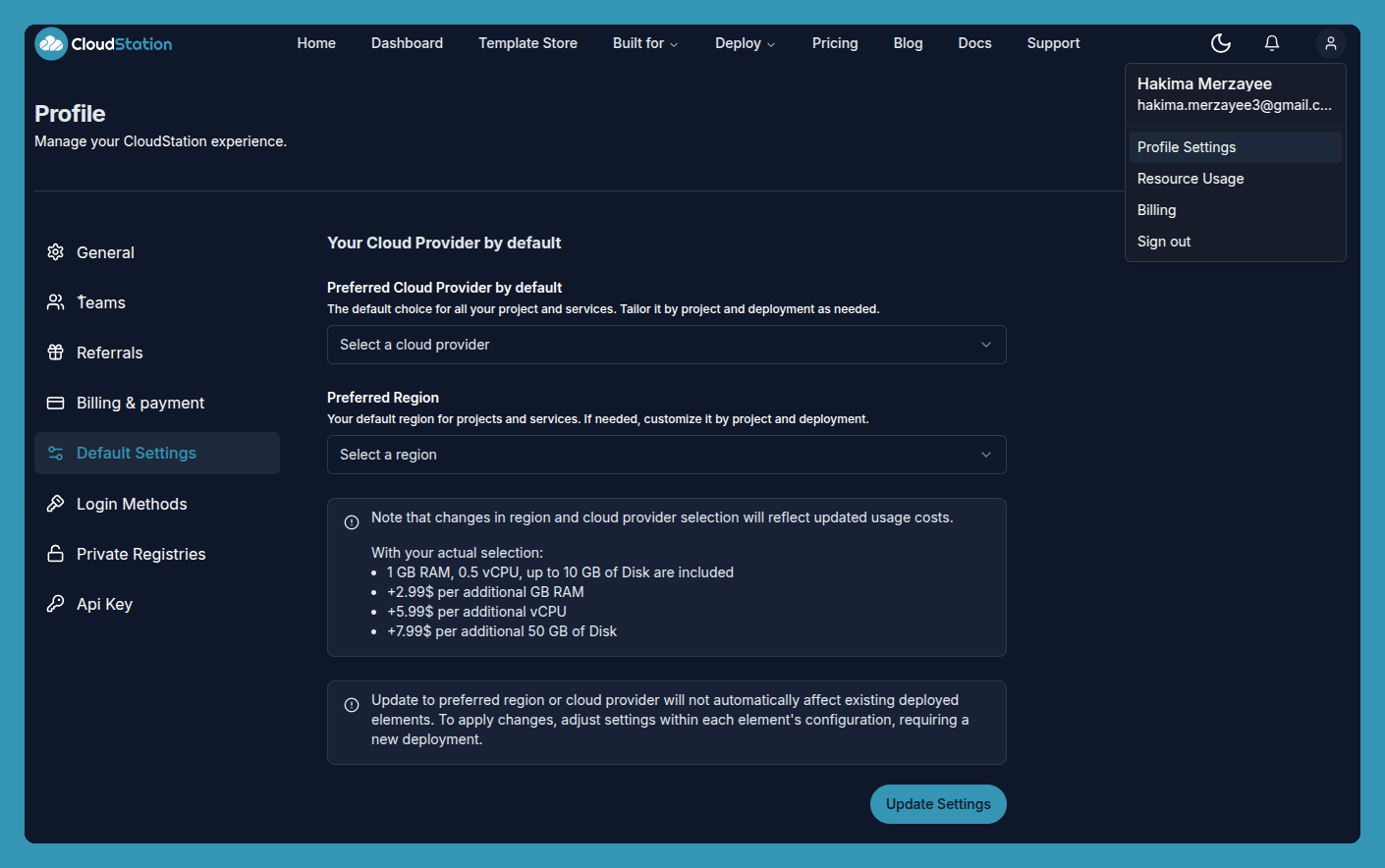Open the Teams settings section

[x=157, y=302]
